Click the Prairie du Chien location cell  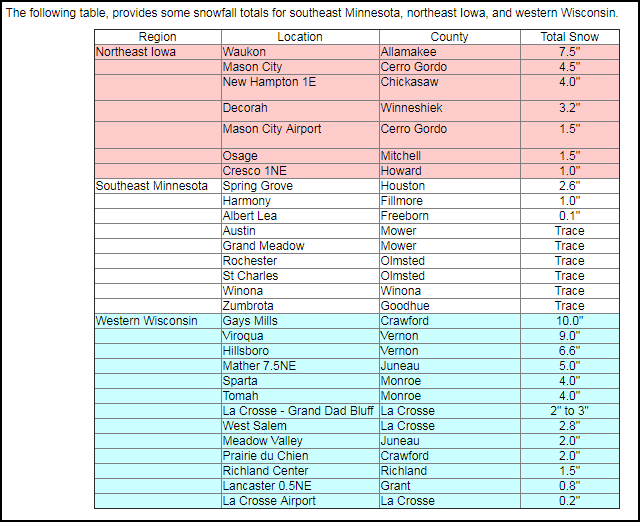[300, 456]
